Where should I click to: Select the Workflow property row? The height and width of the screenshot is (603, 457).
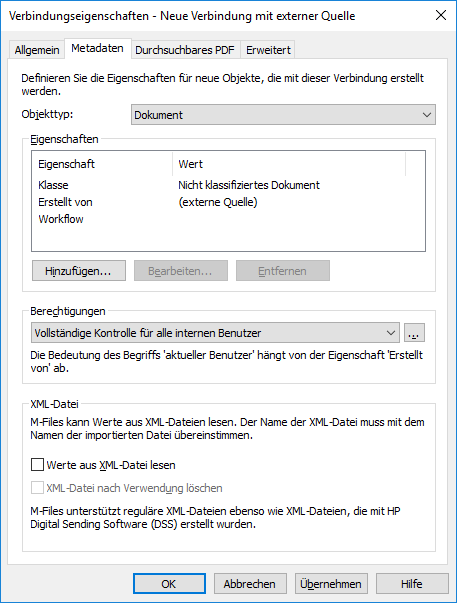[x=228, y=219]
